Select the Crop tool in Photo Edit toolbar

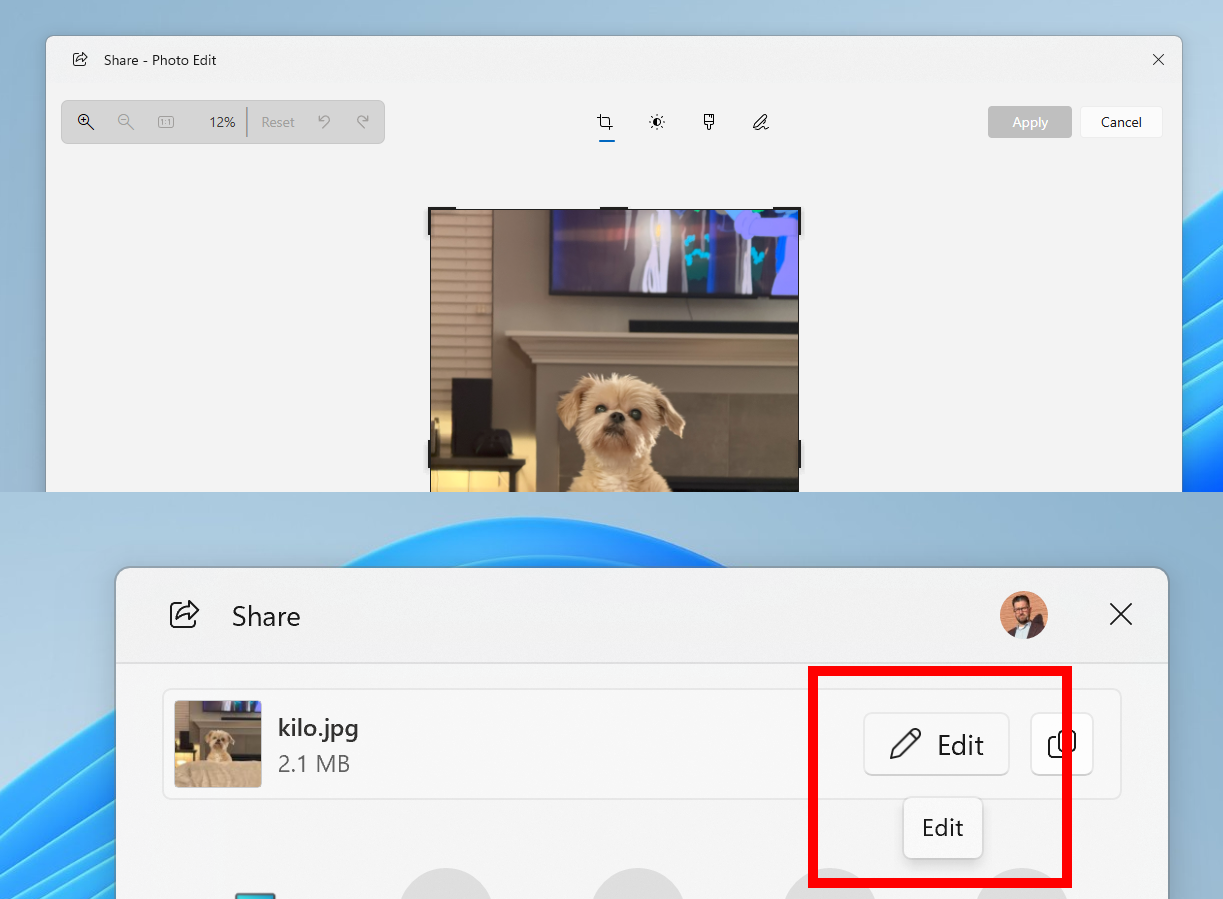pyautogui.click(x=605, y=122)
